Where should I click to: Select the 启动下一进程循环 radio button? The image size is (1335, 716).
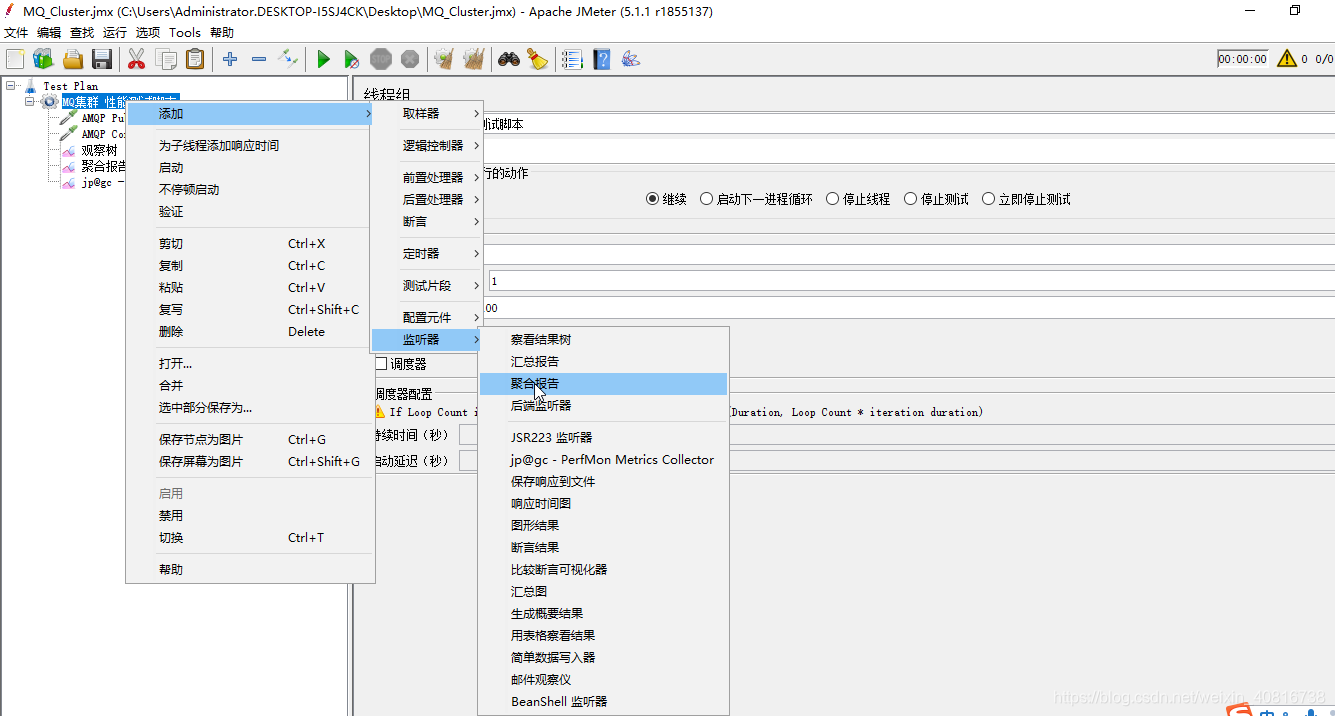pyautogui.click(x=706, y=199)
